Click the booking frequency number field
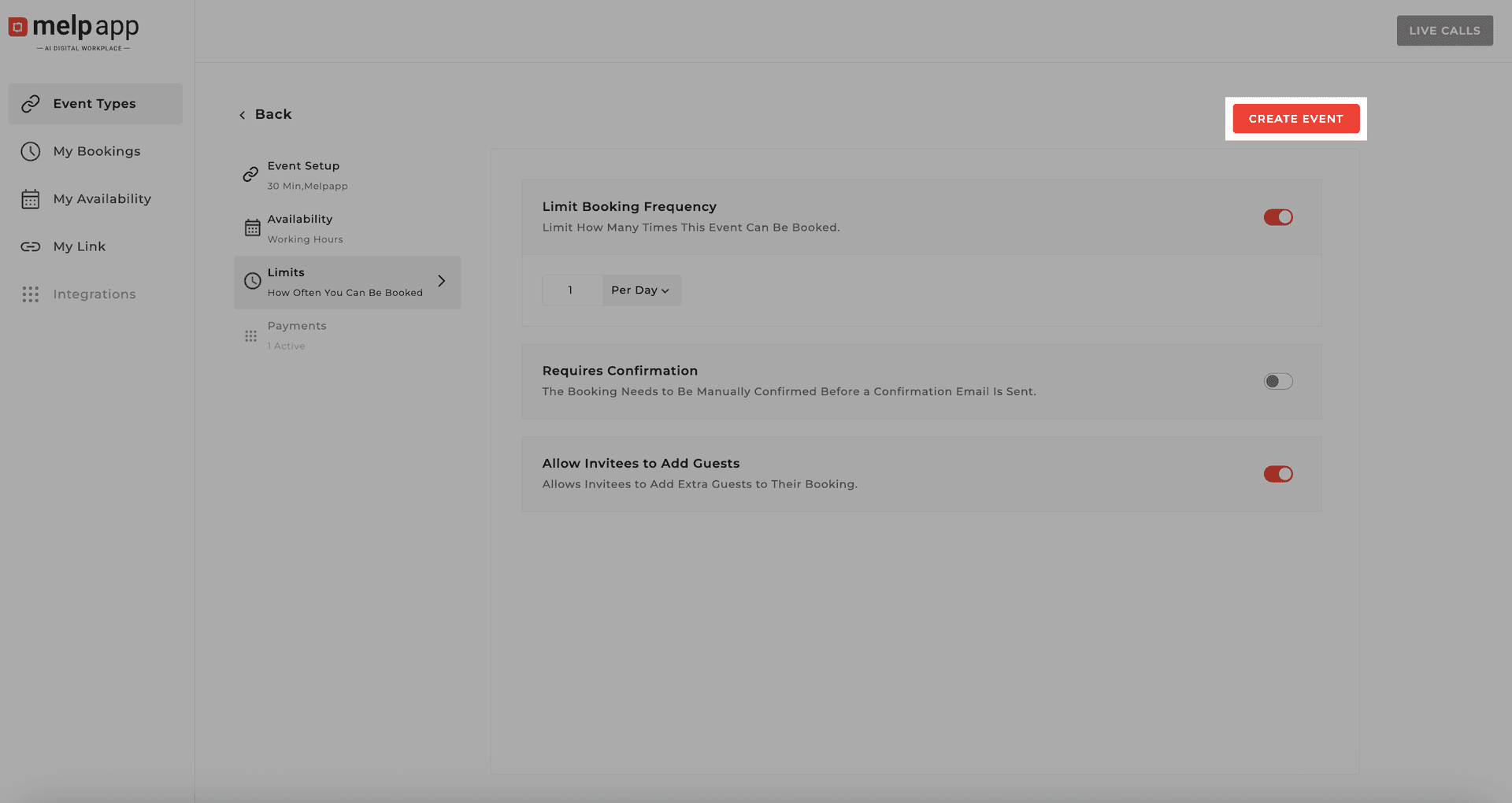 pyautogui.click(x=571, y=290)
